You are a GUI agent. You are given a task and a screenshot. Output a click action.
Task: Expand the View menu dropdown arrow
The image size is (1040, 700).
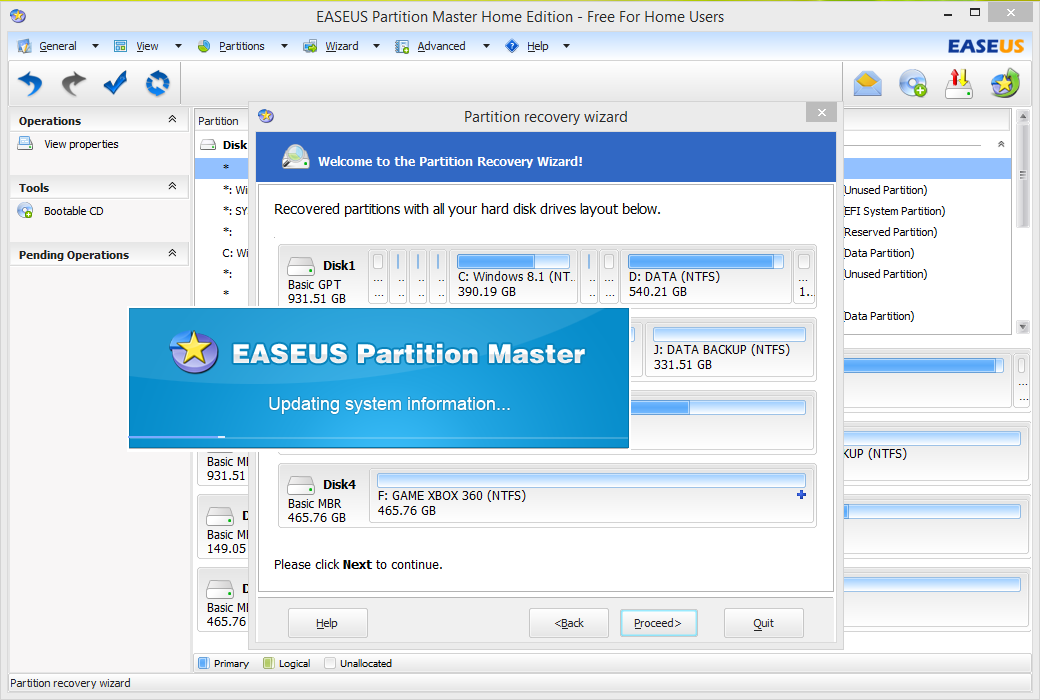(178, 46)
